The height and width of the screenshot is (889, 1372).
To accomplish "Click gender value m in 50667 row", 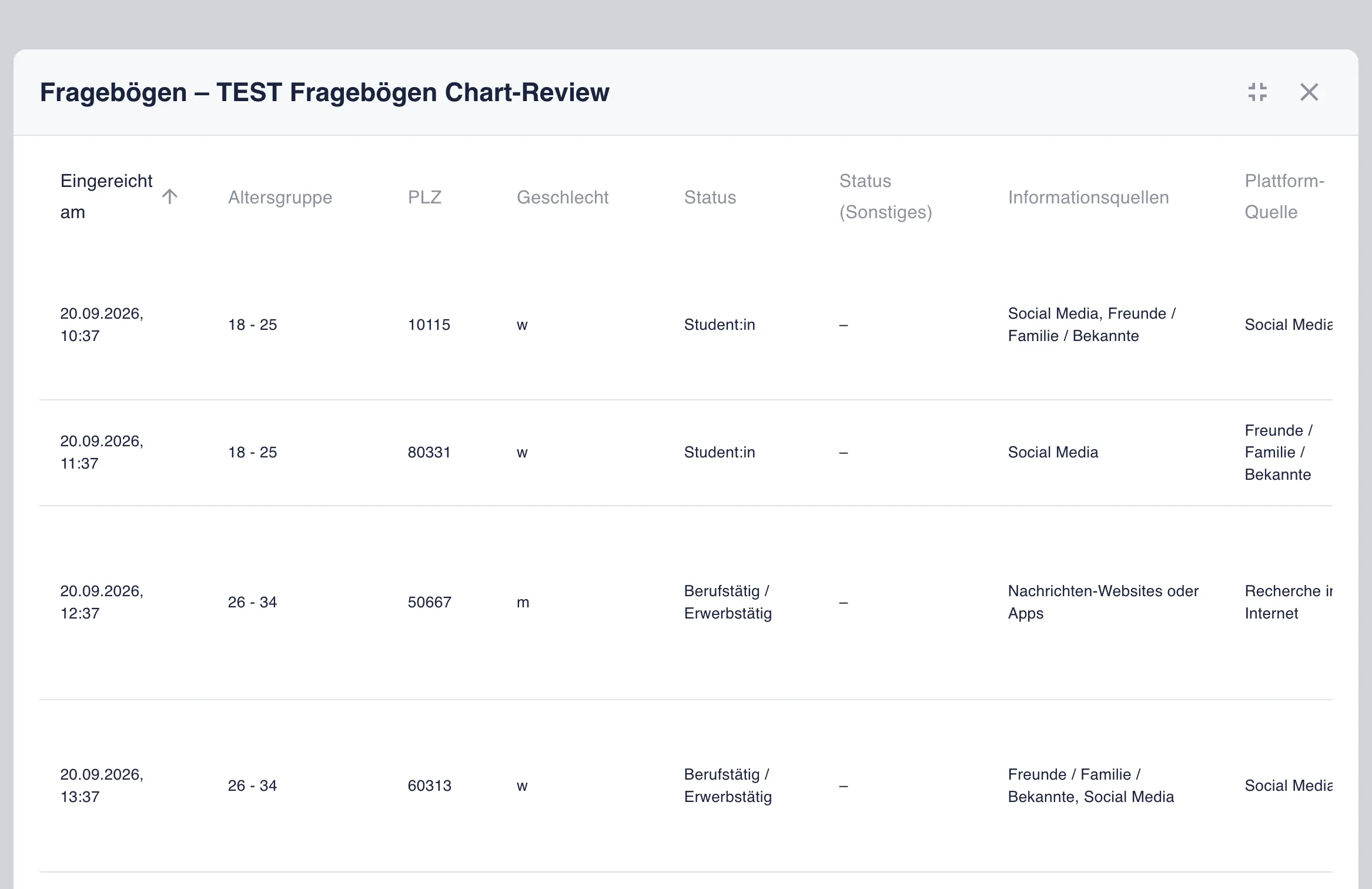I will click(523, 603).
